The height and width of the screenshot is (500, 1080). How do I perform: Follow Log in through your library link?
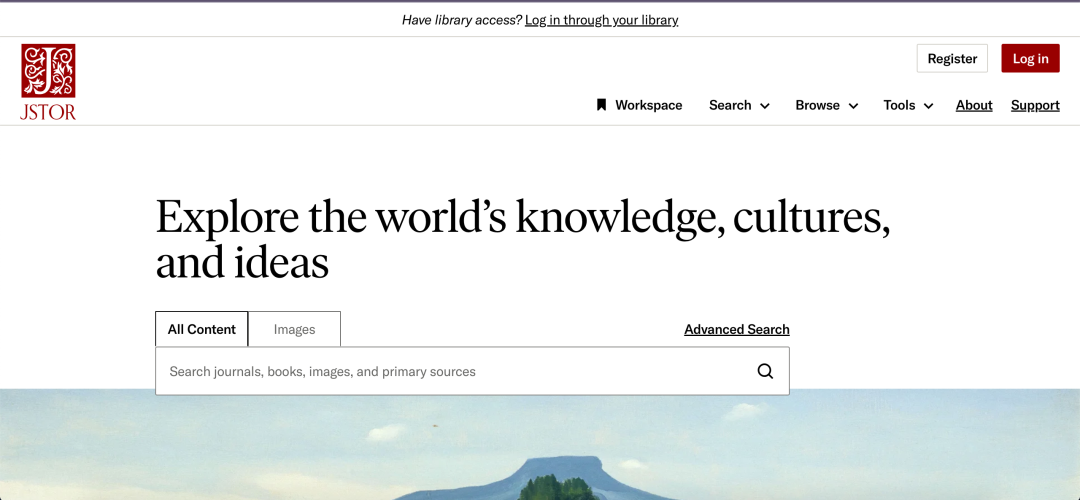(601, 20)
